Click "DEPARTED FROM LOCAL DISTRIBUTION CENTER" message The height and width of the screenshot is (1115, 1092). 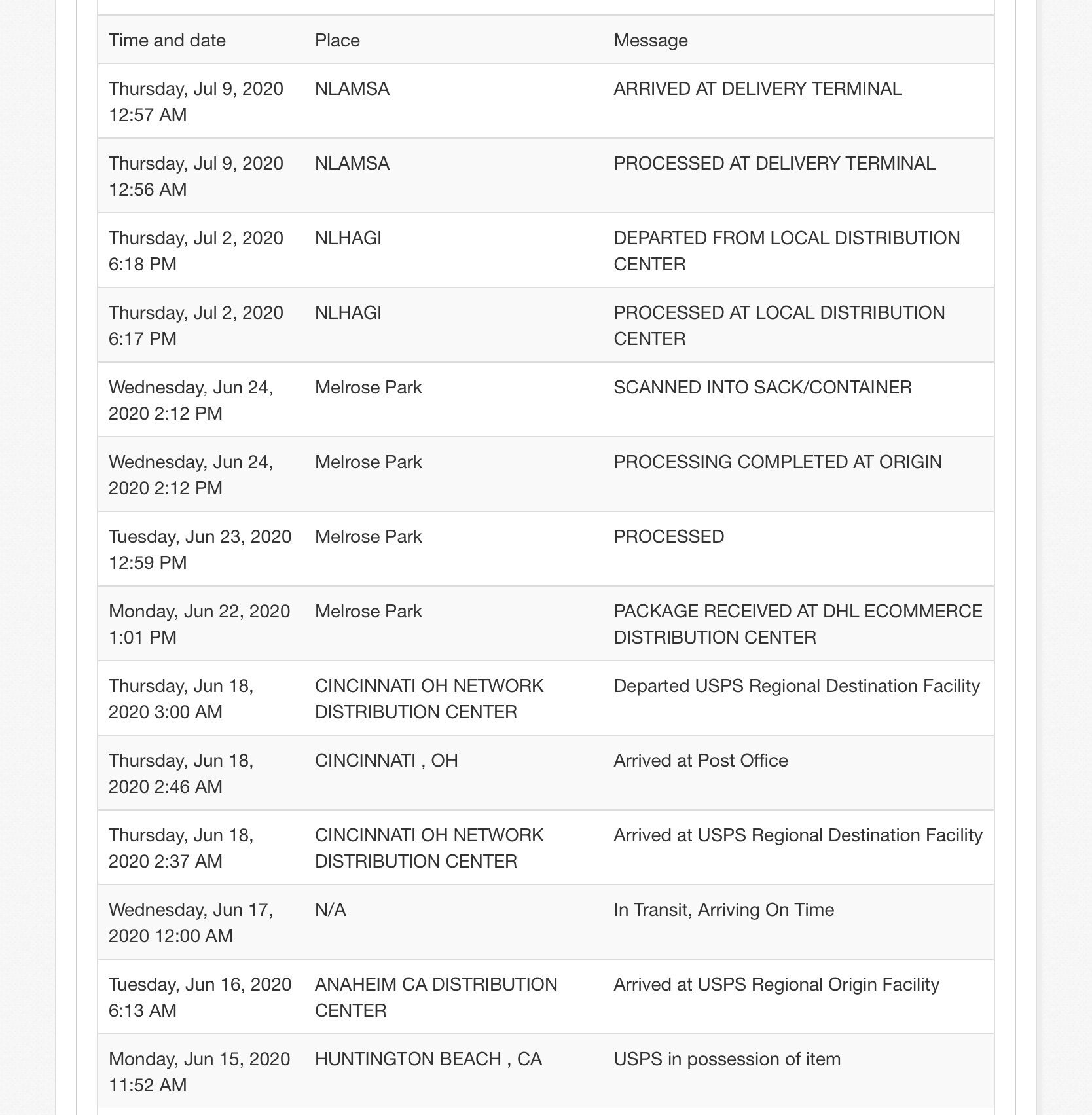(x=786, y=251)
